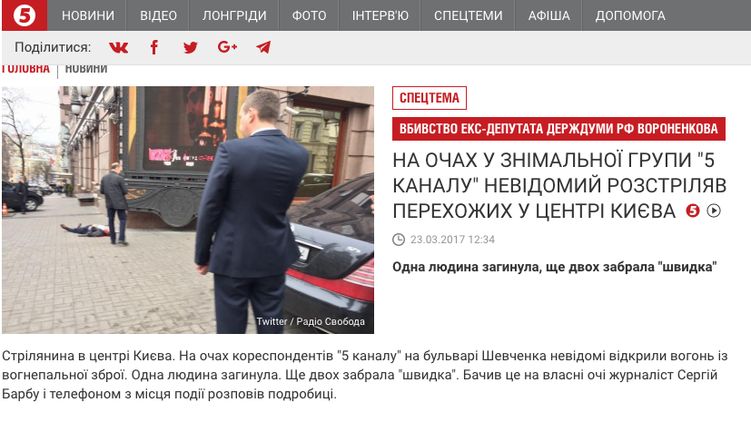Click the СПЕЦТЕМА tag button
This screenshot has height=422, width=751.
coord(429,98)
